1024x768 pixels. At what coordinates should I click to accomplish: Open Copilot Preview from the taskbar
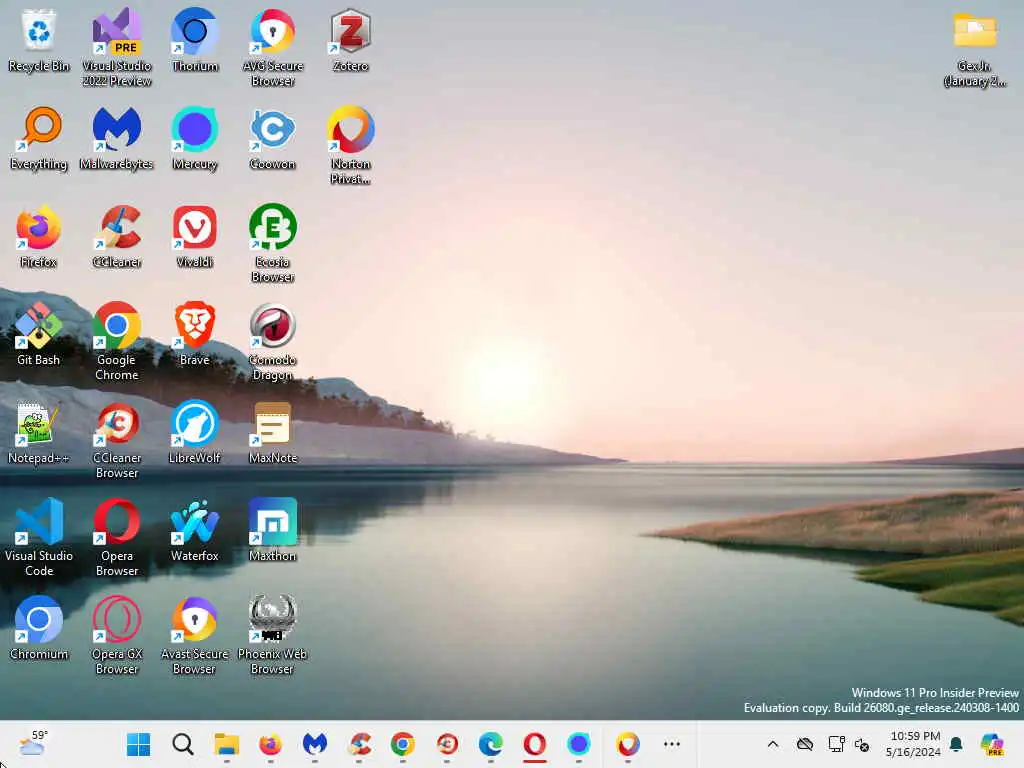[x=992, y=744]
